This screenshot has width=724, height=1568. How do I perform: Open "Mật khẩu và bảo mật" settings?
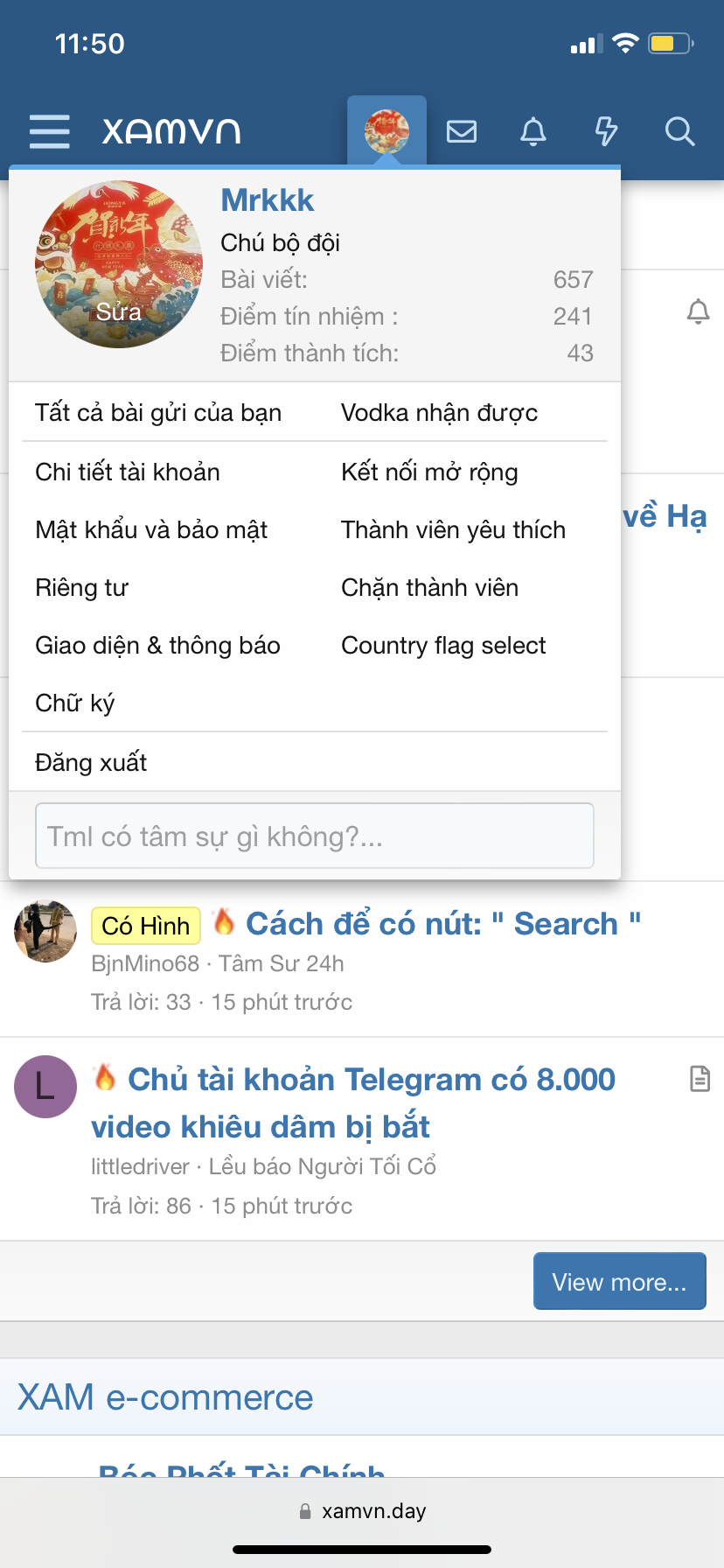coord(151,529)
